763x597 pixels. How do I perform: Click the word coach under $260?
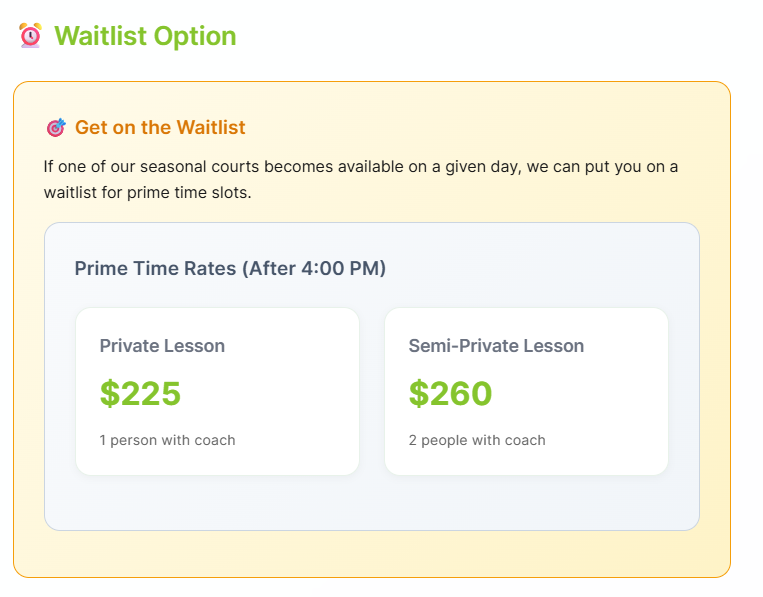click(x=525, y=440)
